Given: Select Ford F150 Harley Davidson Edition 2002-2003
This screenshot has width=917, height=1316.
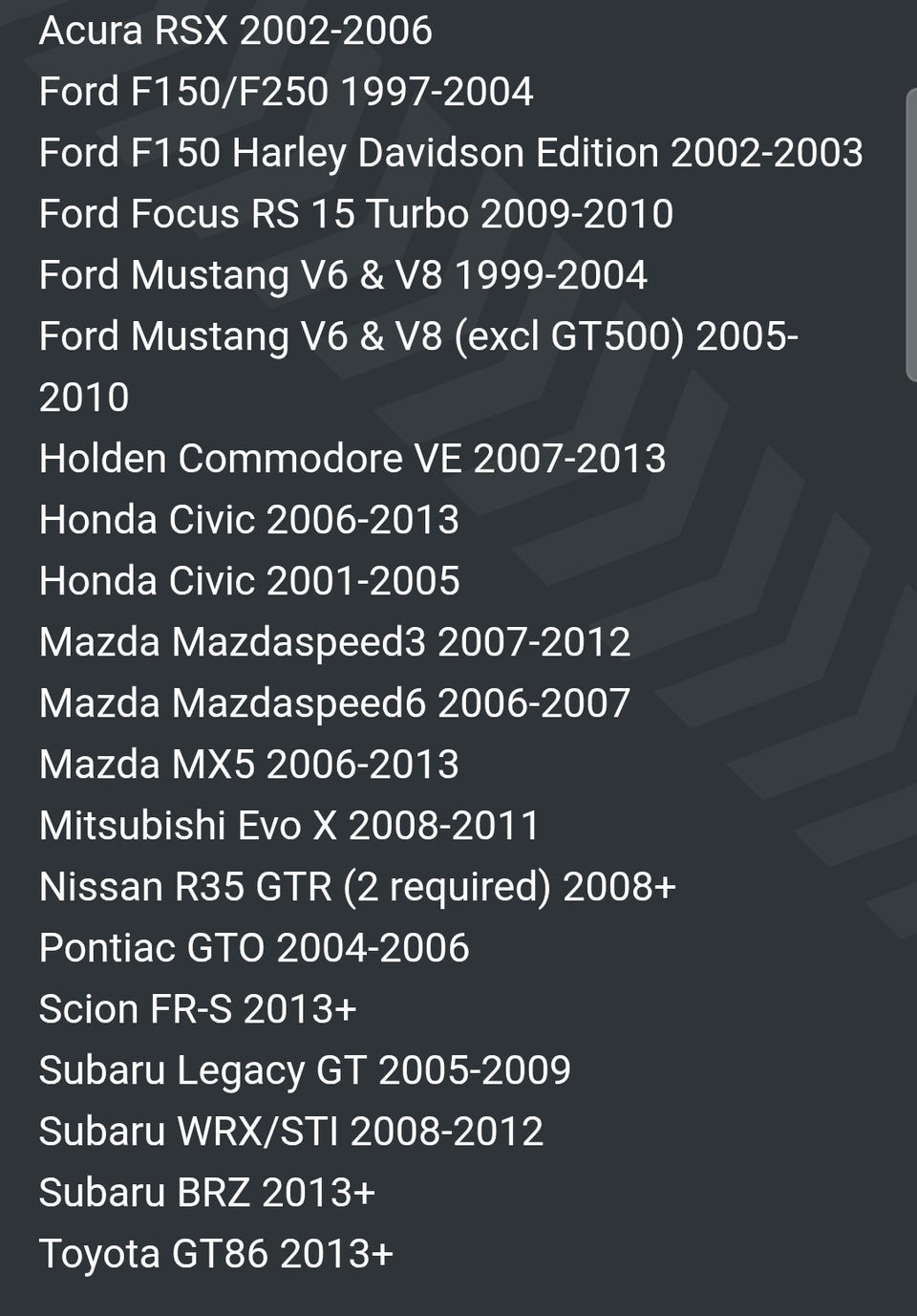Looking at the screenshot, I should 451,154.
